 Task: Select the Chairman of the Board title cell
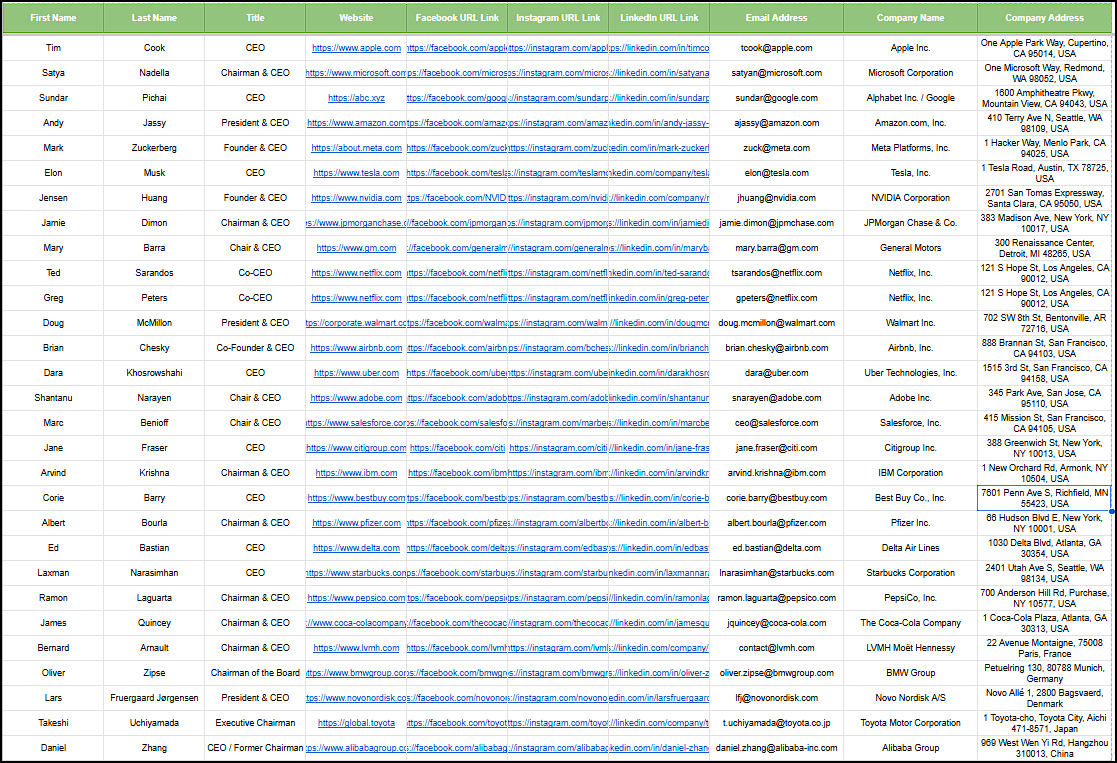click(255, 673)
